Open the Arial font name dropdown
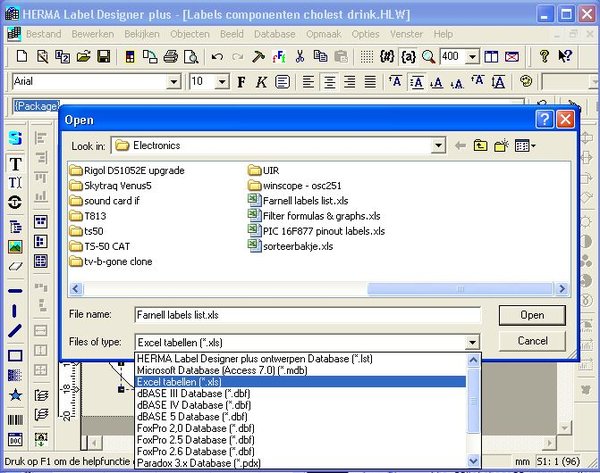Image resolution: width=600 pixels, height=473 pixels. [x=173, y=81]
